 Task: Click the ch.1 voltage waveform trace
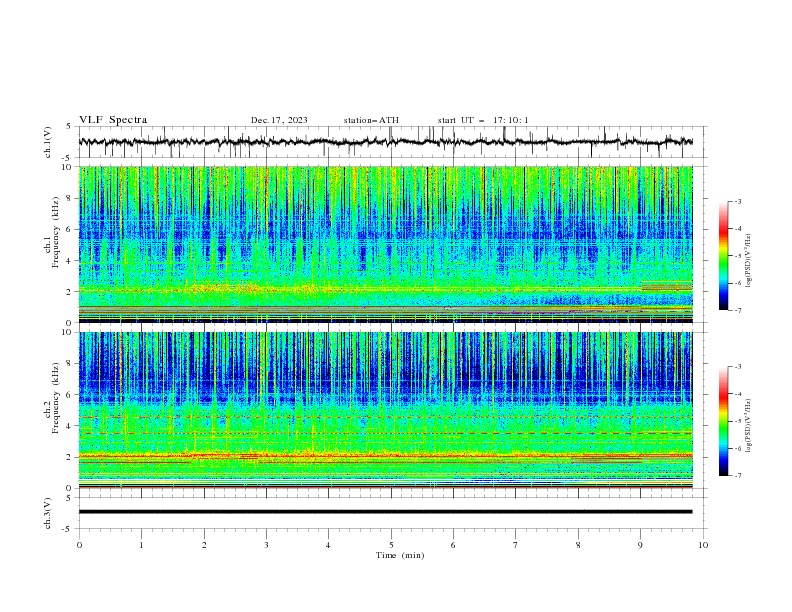[385, 142]
